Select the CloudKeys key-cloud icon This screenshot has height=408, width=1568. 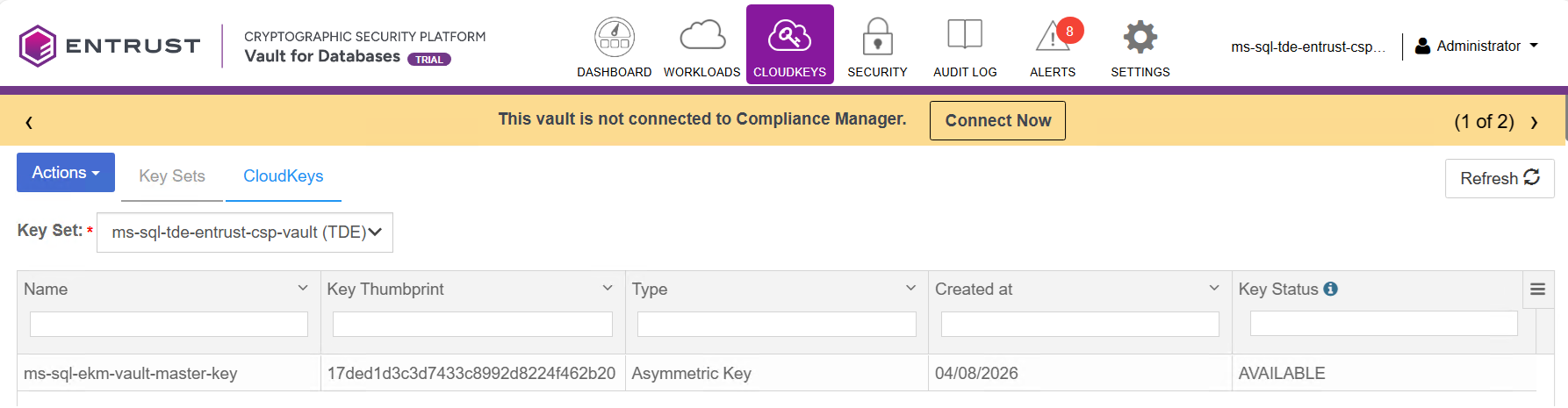pyautogui.click(x=789, y=37)
